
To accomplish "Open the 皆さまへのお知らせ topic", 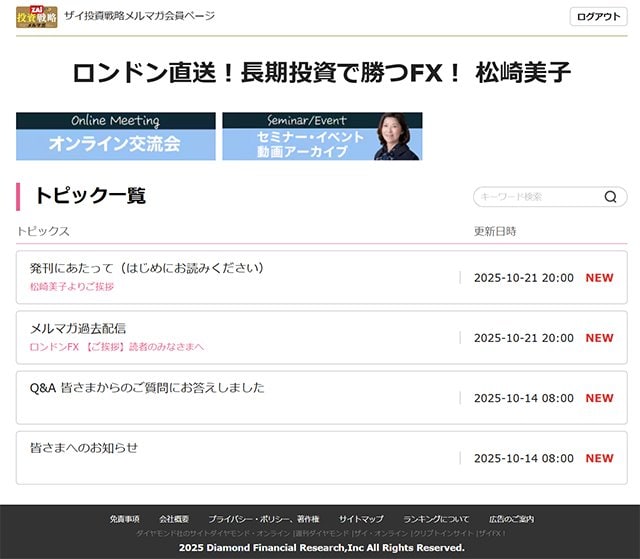I will coord(84,448).
